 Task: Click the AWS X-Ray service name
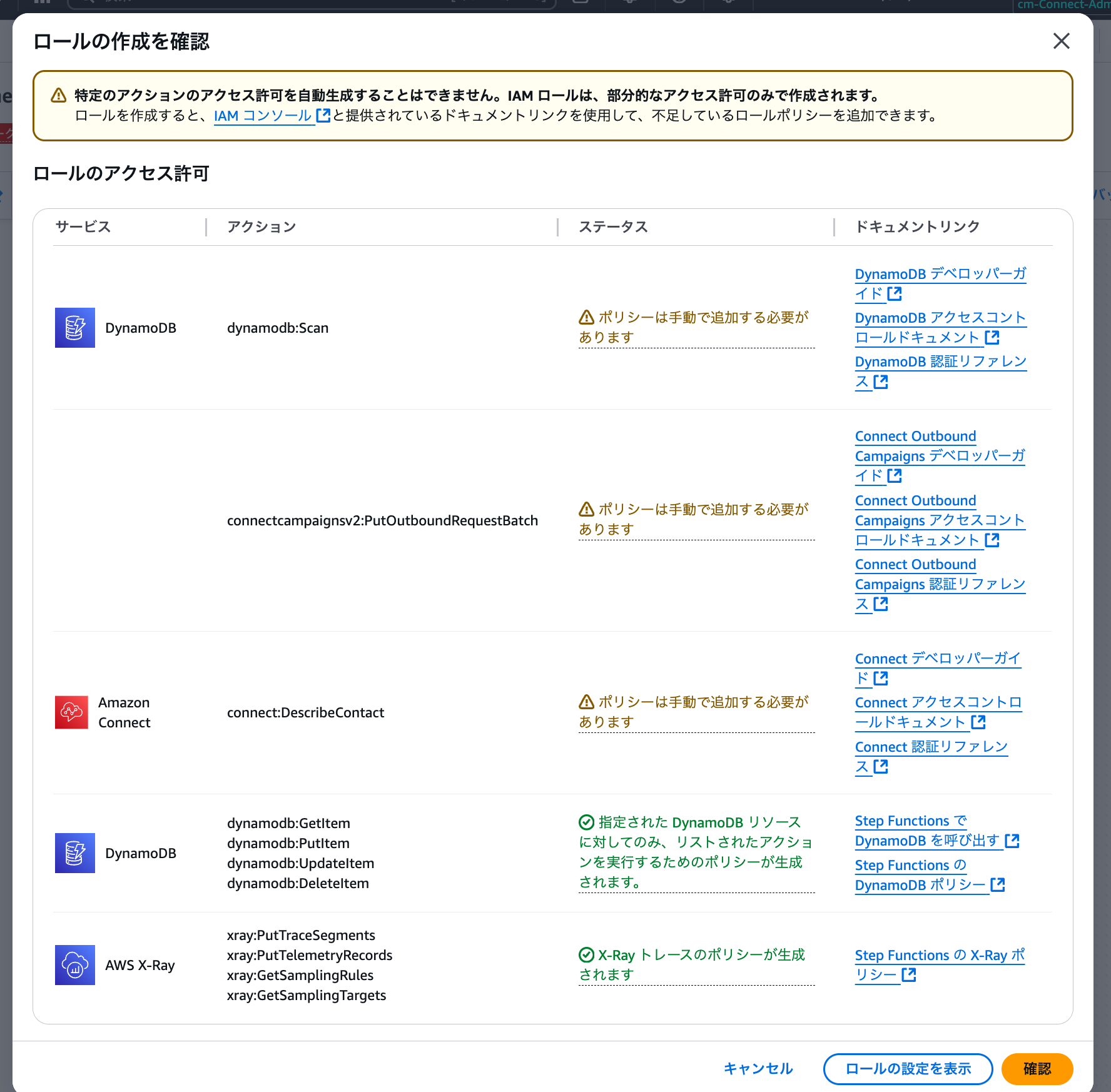[140, 965]
